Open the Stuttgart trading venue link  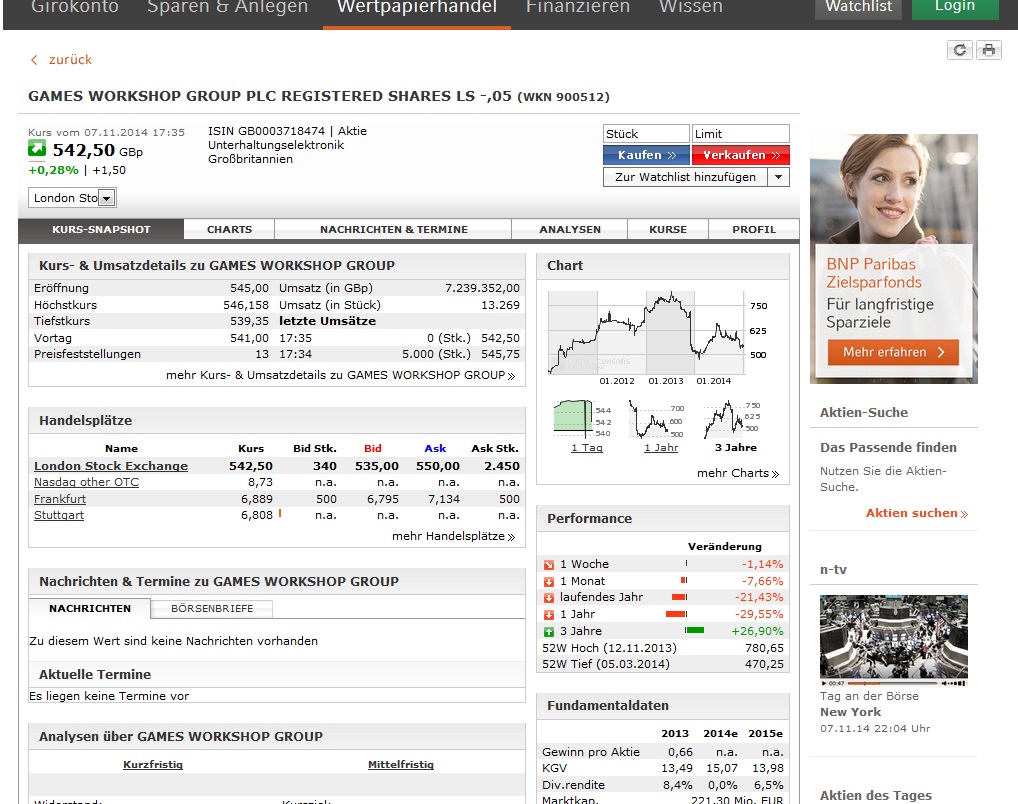pos(59,515)
